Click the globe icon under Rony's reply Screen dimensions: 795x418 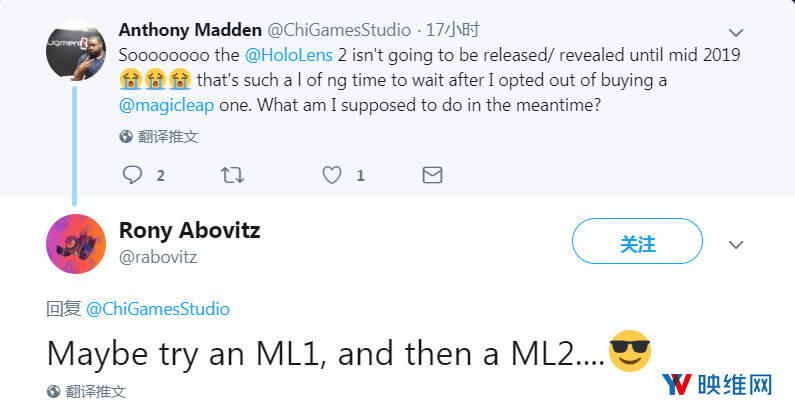coord(53,391)
